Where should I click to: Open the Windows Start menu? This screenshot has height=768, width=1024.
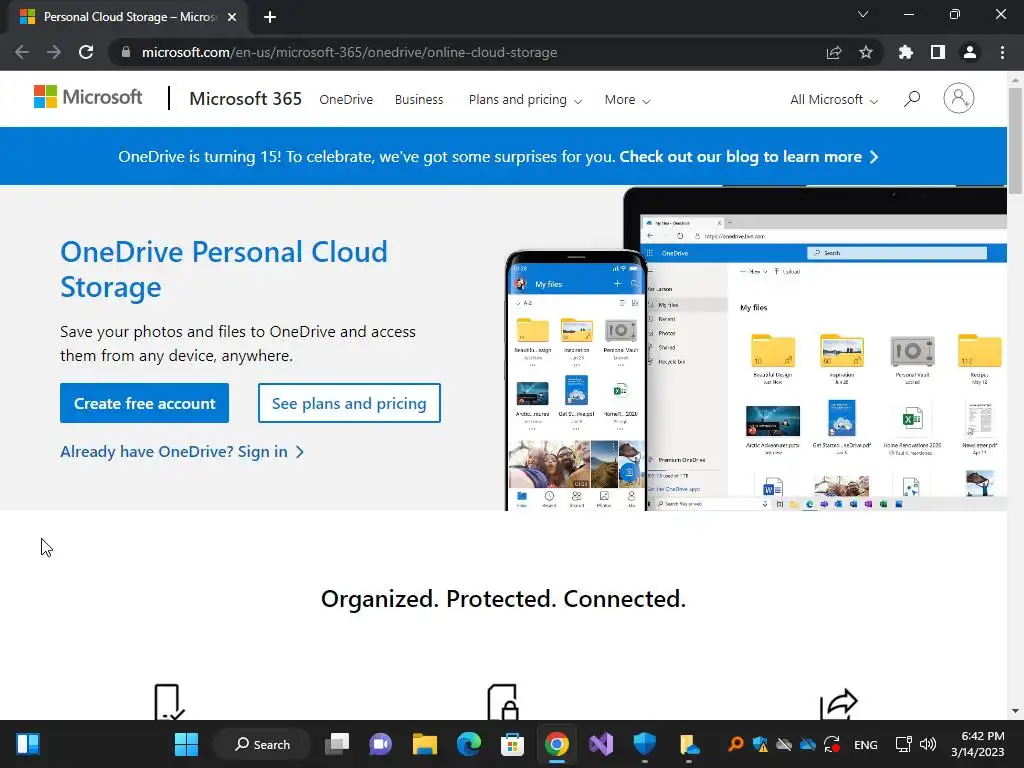pyautogui.click(x=186, y=744)
